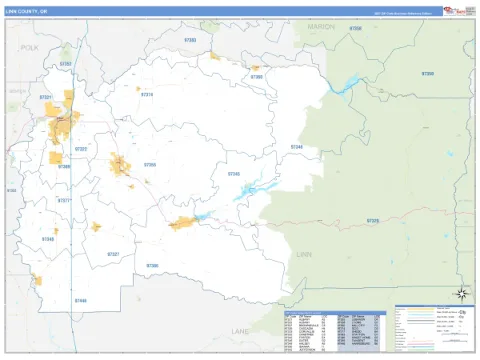This screenshot has width=480, height=360.
Task: Select ZIP code label 97346
Action: click(297, 147)
